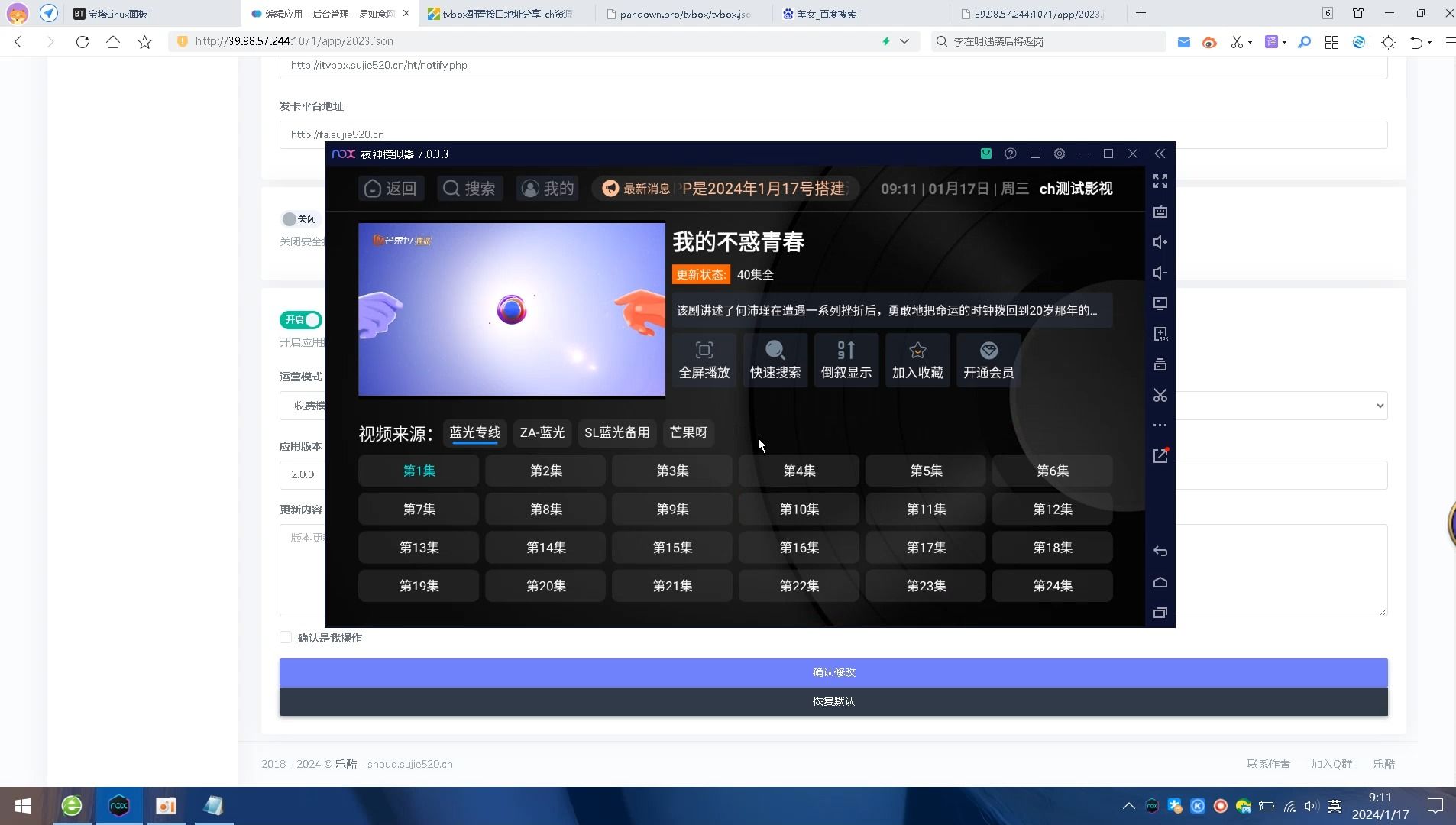Click the Nox volume down icon
The height and width of the screenshot is (825, 1456).
tap(1160, 273)
